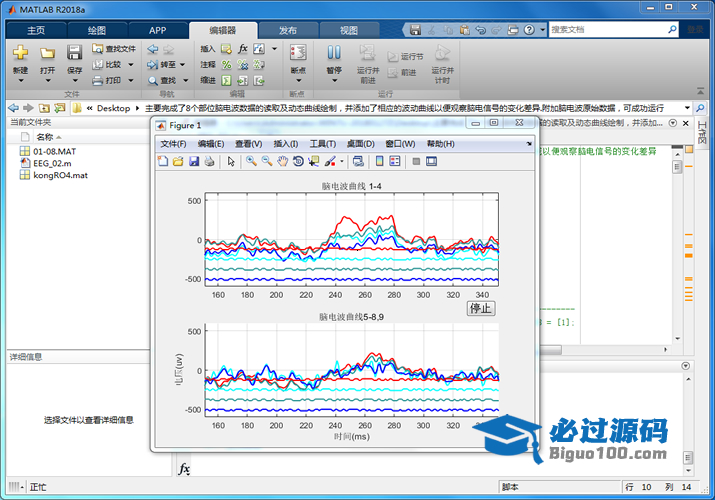715x500 pixels.
Task: Click the browse for folder icon in address bar
Action: tap(60, 108)
